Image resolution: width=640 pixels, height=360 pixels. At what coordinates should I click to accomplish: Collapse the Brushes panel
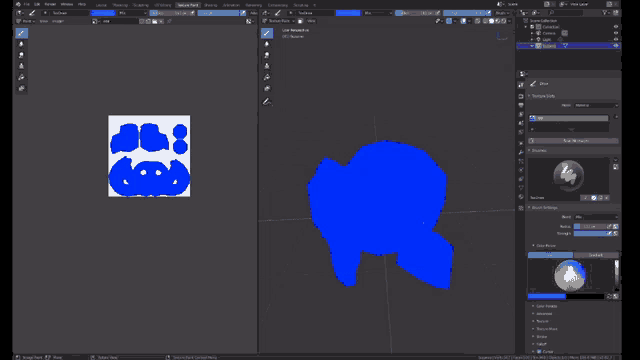click(538, 151)
